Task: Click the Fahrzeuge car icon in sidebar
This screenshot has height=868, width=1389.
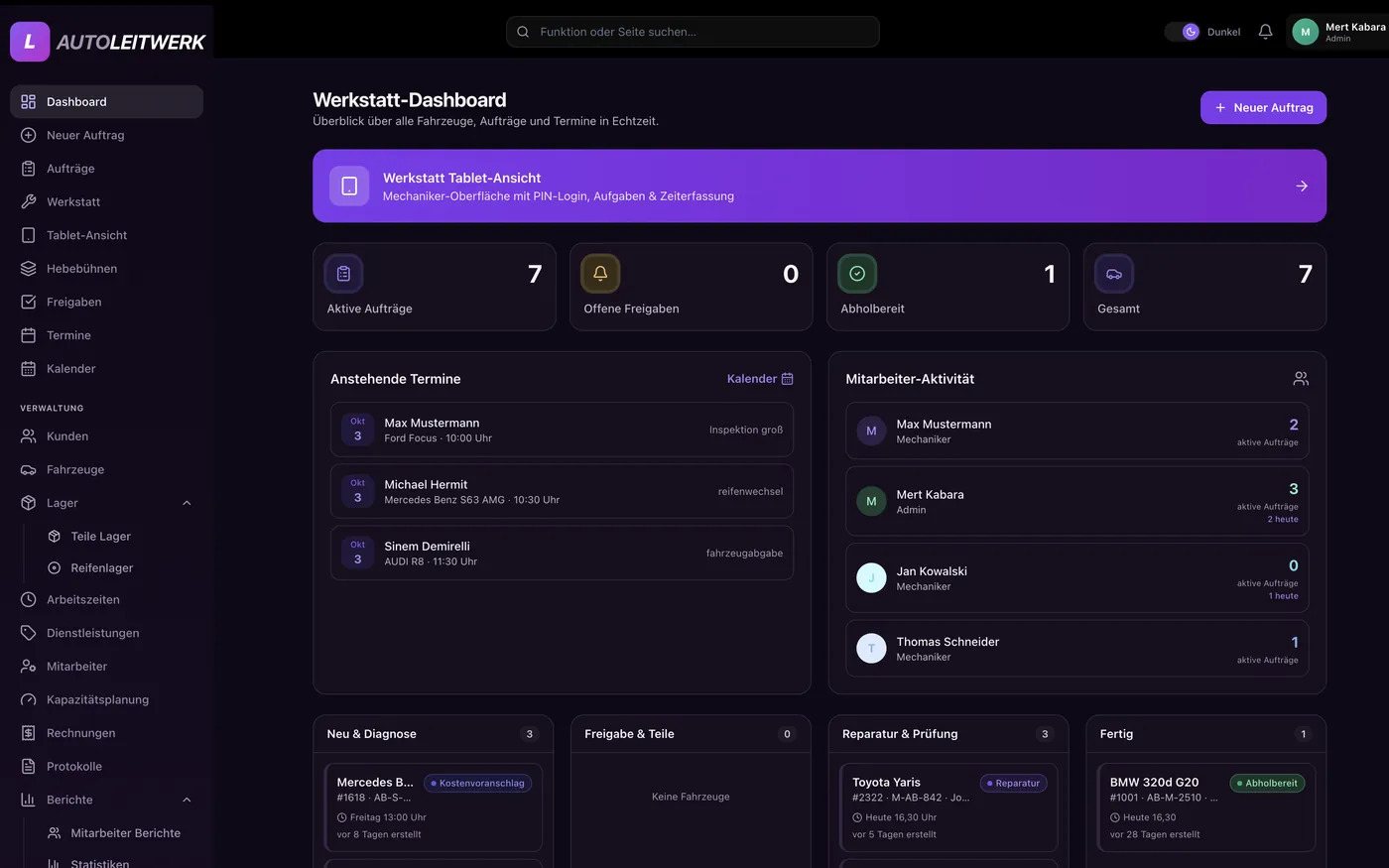Action: [28, 469]
